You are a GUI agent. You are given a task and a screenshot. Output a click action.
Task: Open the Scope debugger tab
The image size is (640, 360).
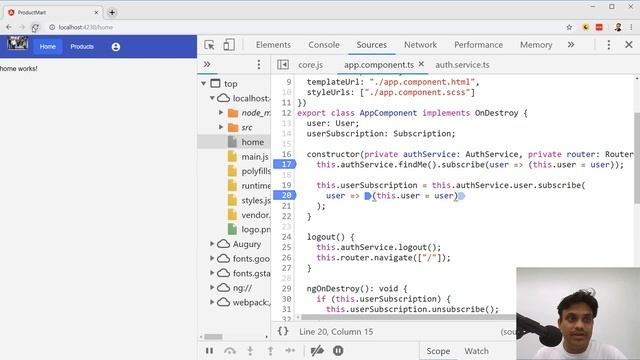coord(438,351)
